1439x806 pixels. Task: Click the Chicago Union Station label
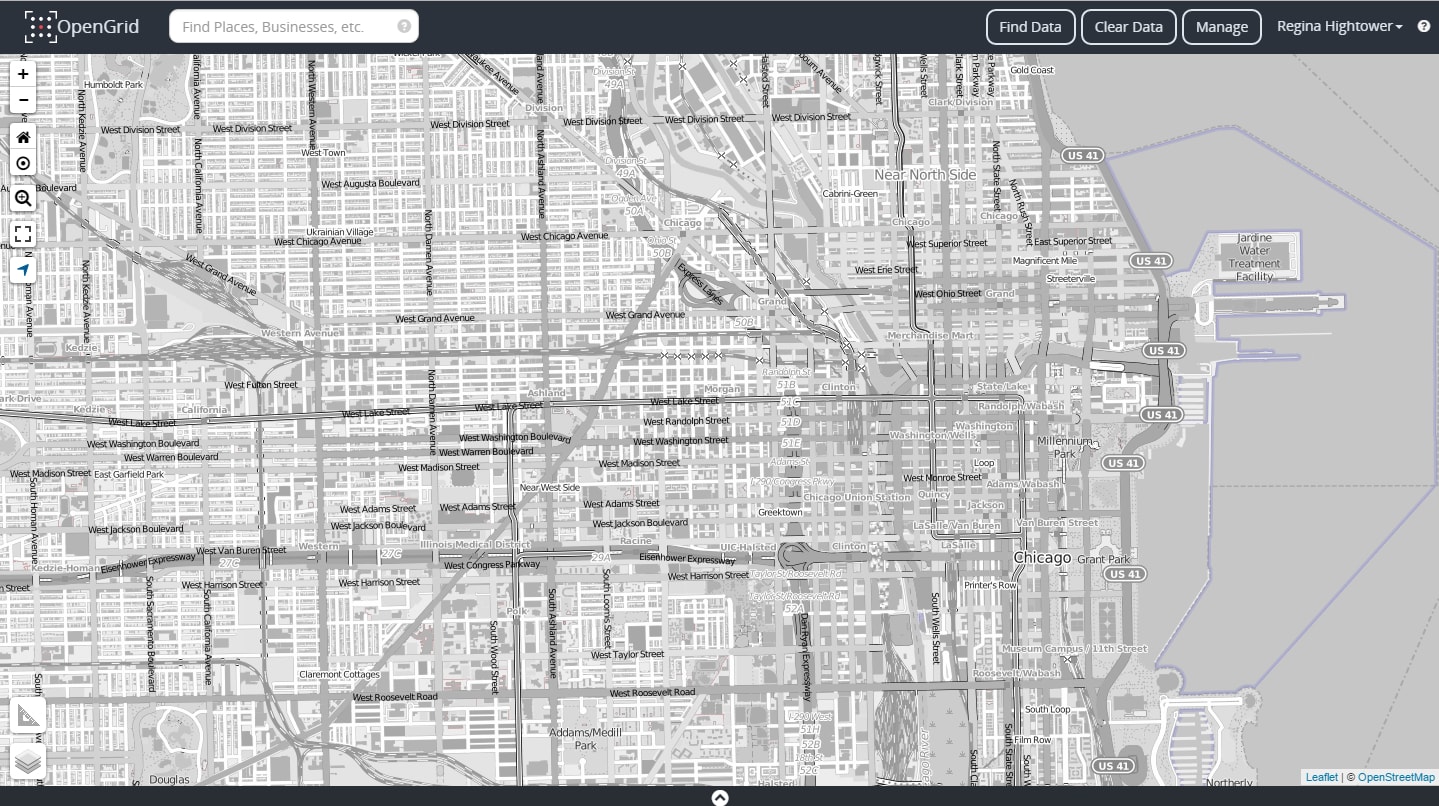tap(857, 497)
